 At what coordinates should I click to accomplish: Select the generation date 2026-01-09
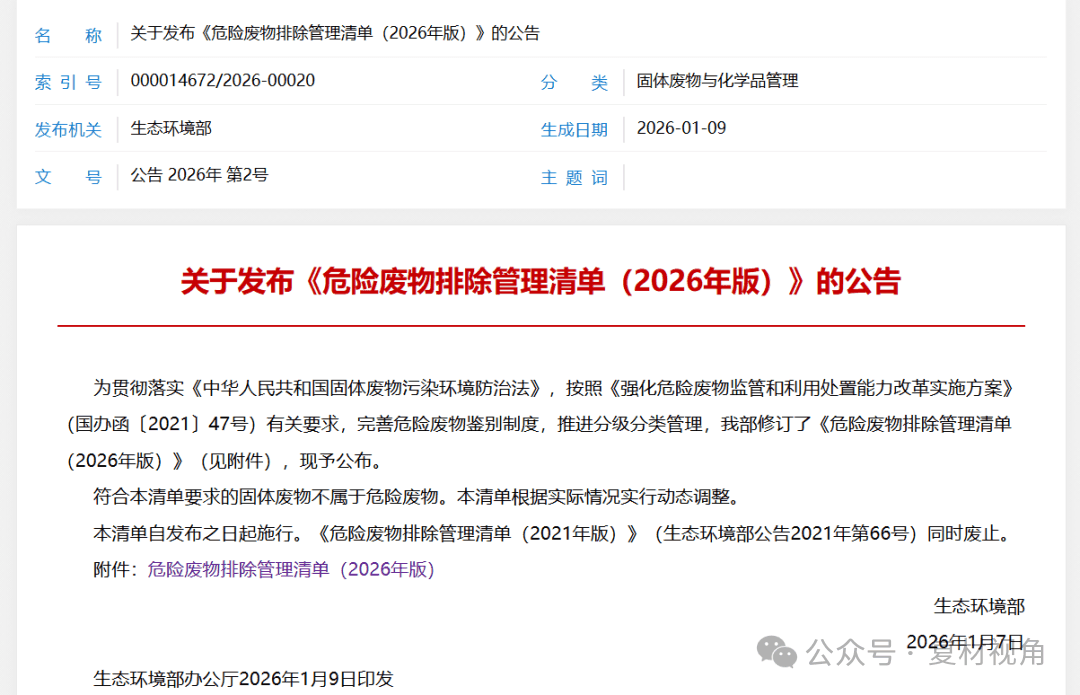click(x=681, y=128)
